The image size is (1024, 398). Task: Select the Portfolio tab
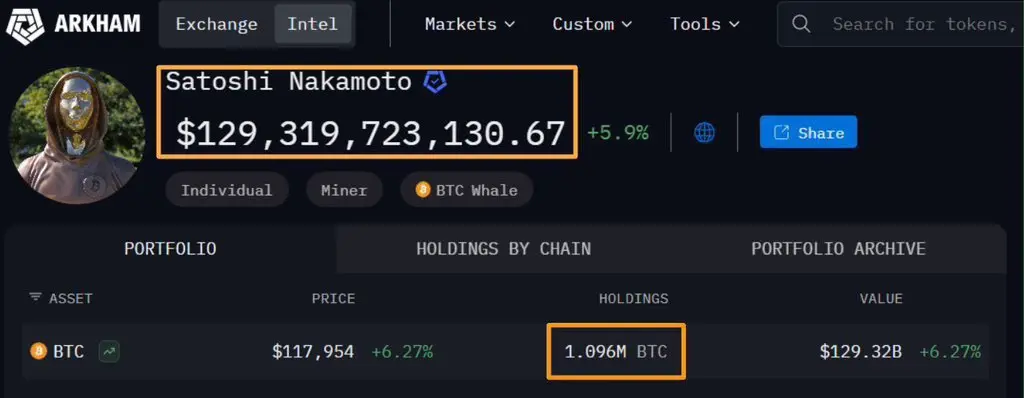(x=170, y=249)
